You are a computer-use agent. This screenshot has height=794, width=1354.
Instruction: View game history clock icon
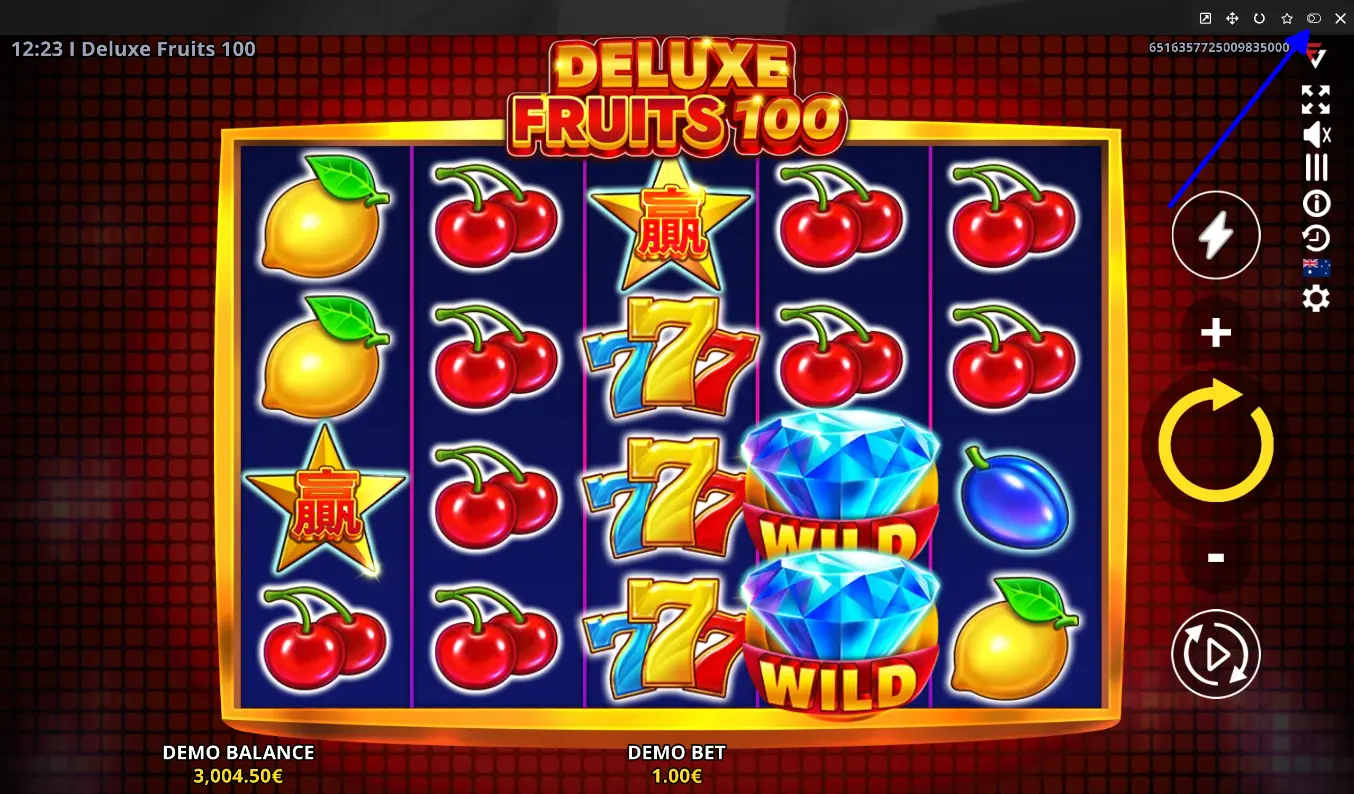(x=1316, y=237)
